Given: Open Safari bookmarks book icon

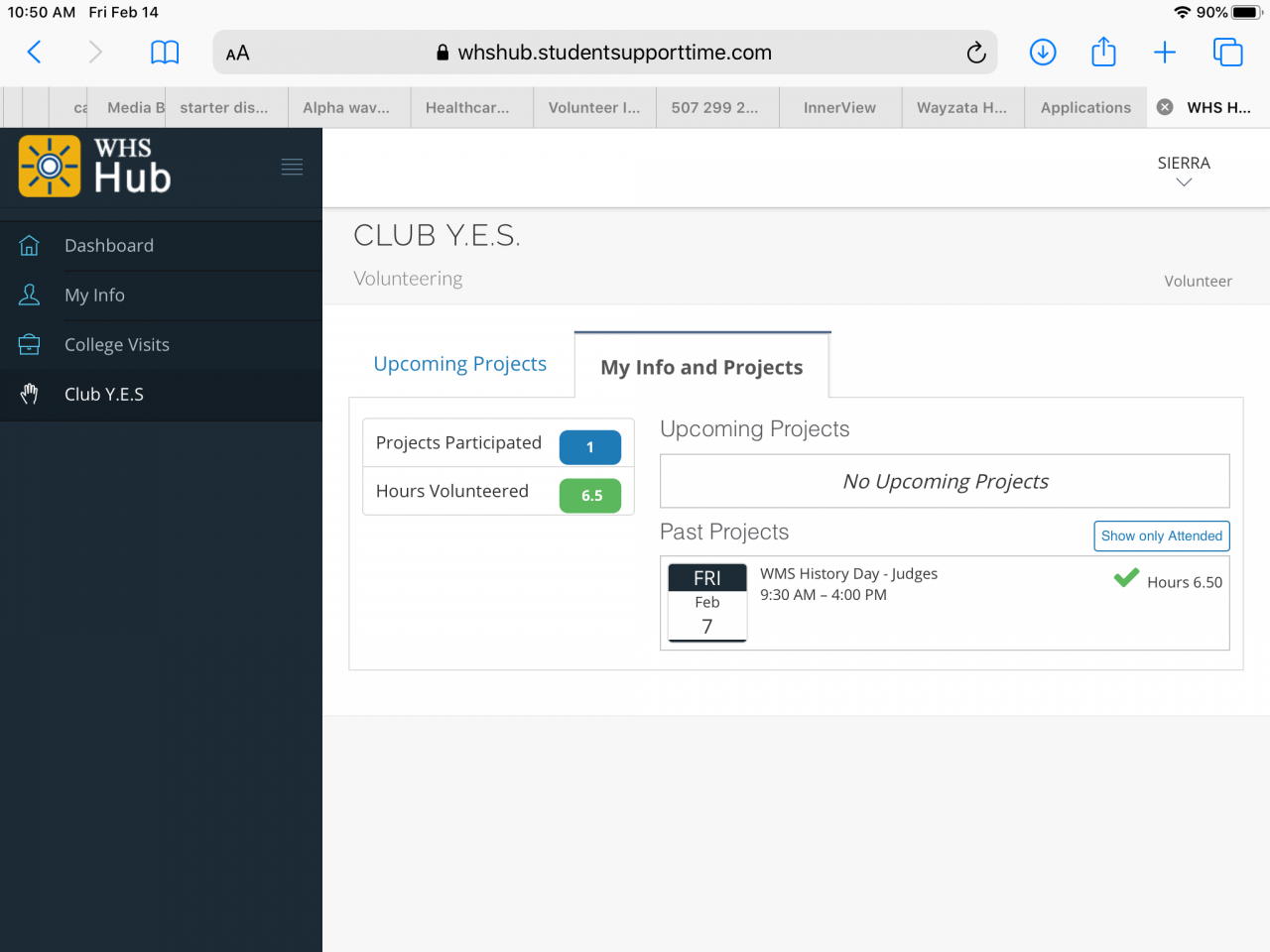Looking at the screenshot, I should [x=165, y=53].
